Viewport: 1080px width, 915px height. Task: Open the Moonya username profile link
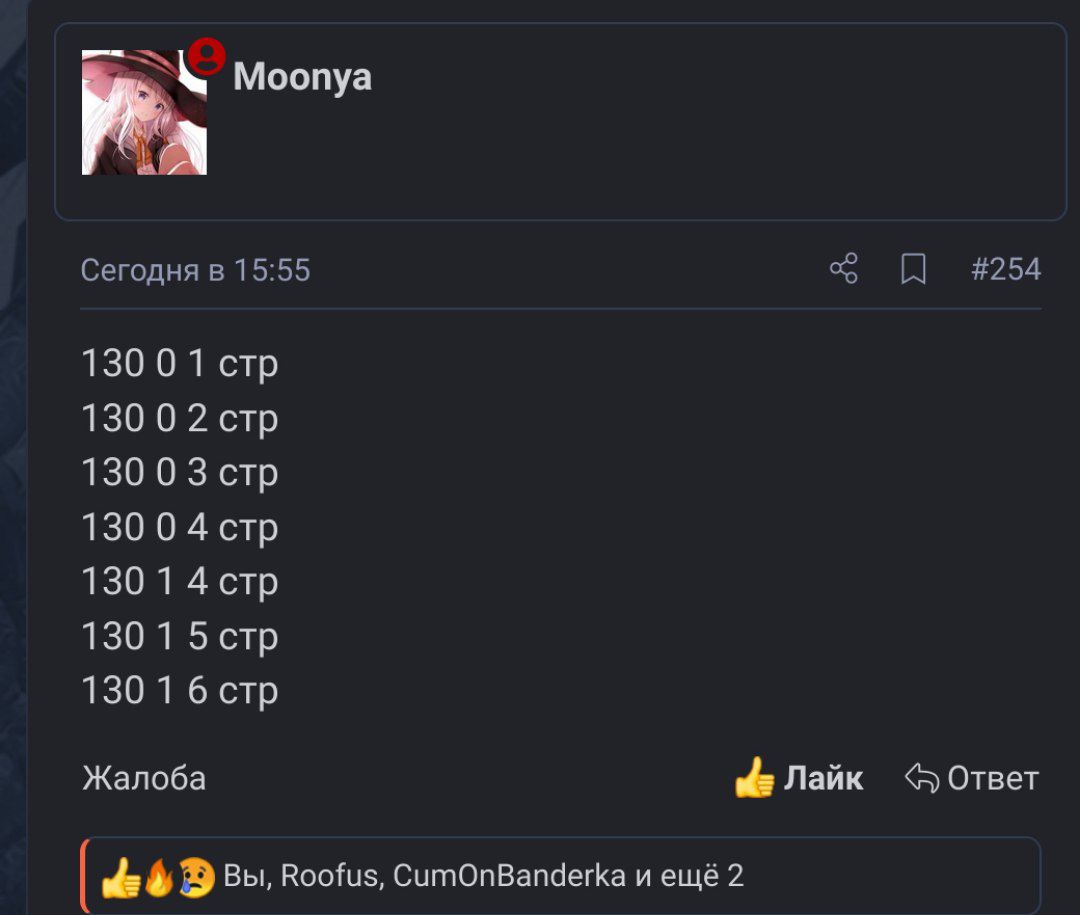point(302,76)
